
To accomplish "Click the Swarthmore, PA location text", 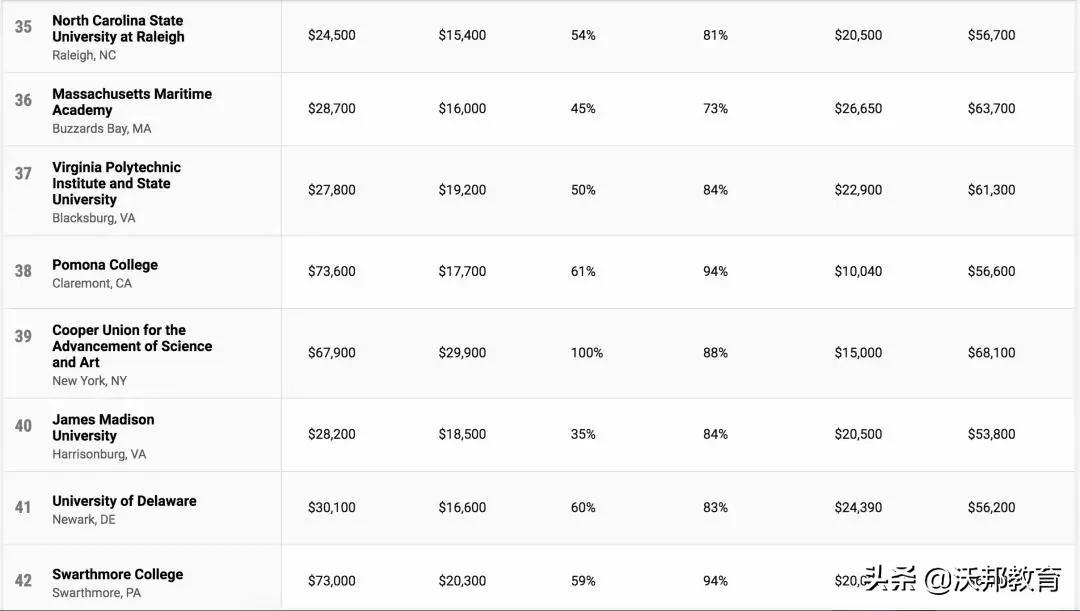I will [97, 593].
